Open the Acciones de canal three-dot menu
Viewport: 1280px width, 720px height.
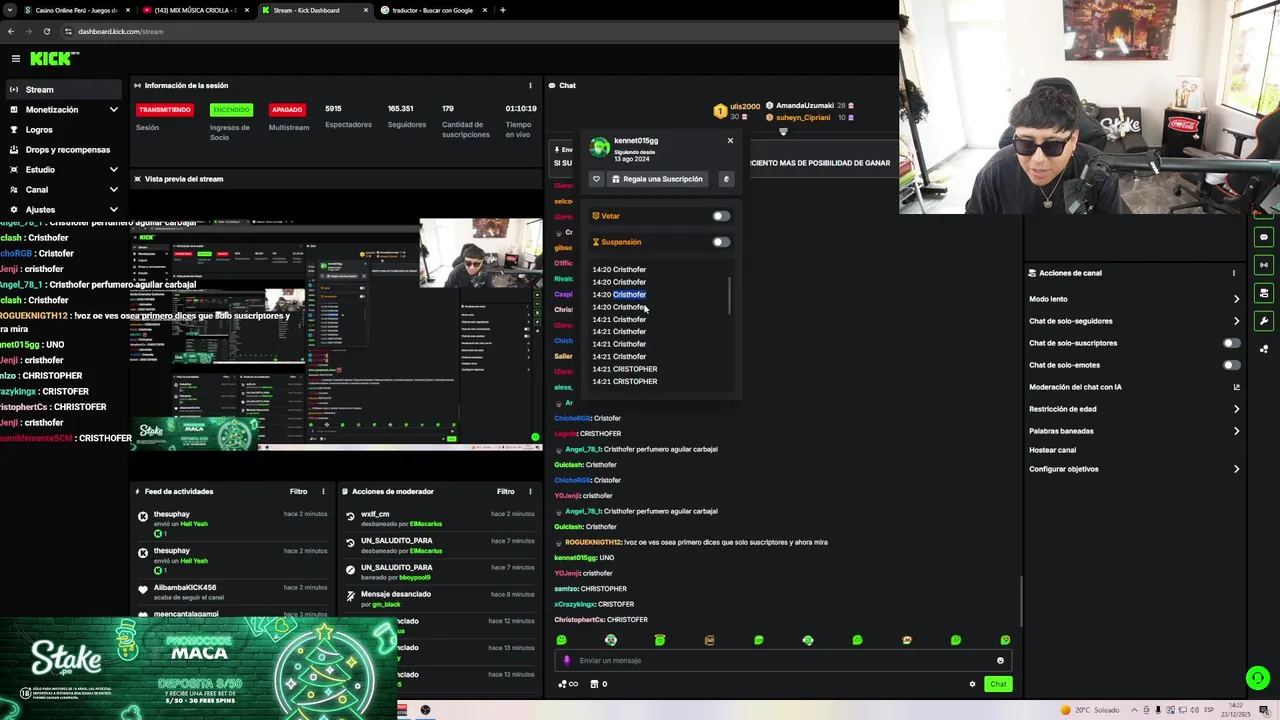(1234, 273)
